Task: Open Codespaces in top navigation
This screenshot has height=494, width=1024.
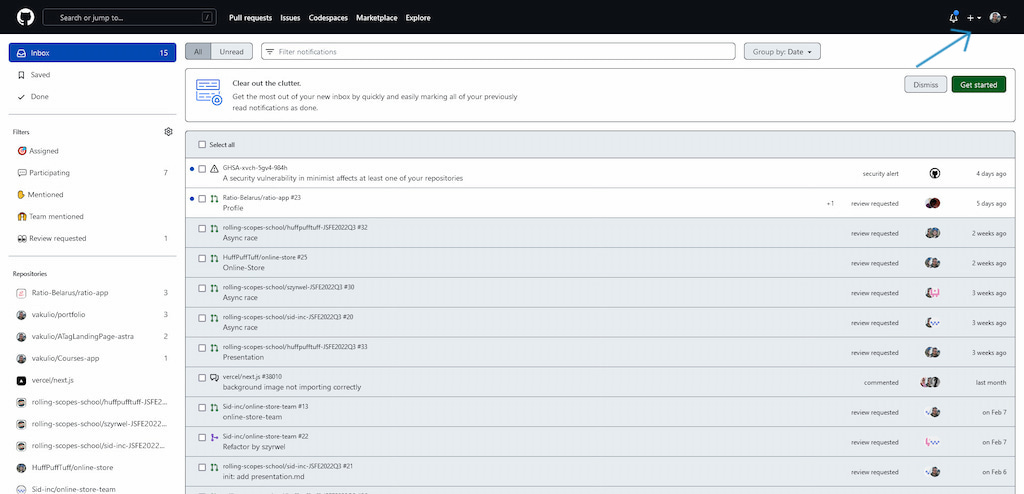Action: (x=328, y=18)
